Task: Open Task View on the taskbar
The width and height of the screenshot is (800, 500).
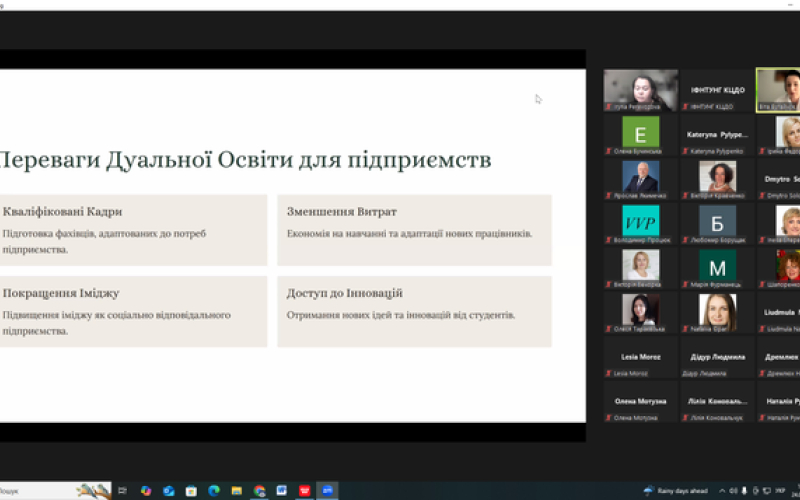Action: pos(122,491)
